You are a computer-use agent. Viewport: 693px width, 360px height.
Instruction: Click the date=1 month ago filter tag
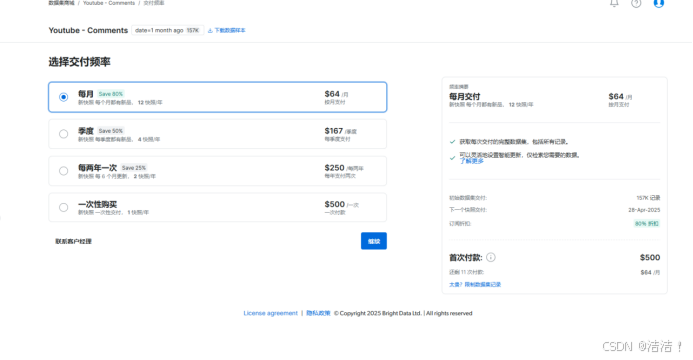(x=168, y=30)
